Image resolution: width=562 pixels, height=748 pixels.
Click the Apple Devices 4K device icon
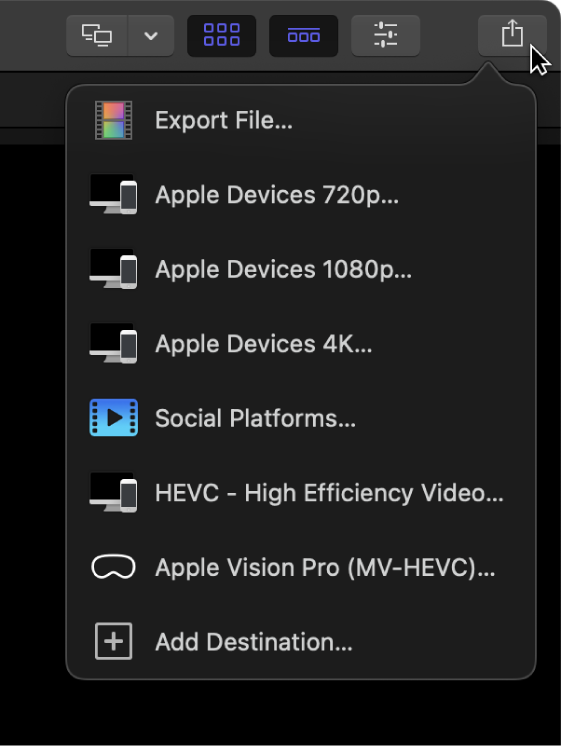(x=114, y=343)
